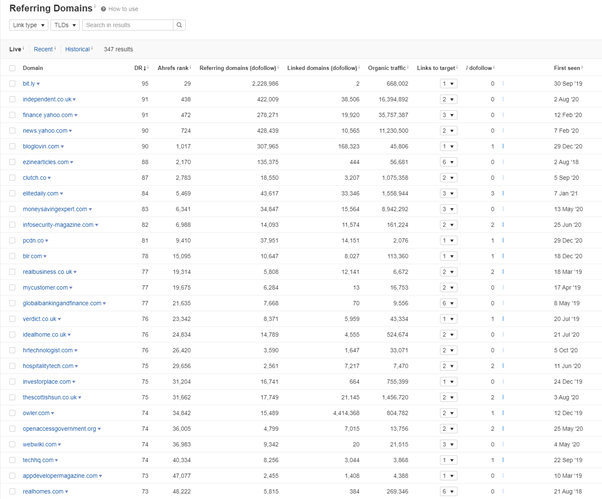Click dofollow bar indicator for bloglovin.com
The image size is (602, 499).
pos(503,146)
